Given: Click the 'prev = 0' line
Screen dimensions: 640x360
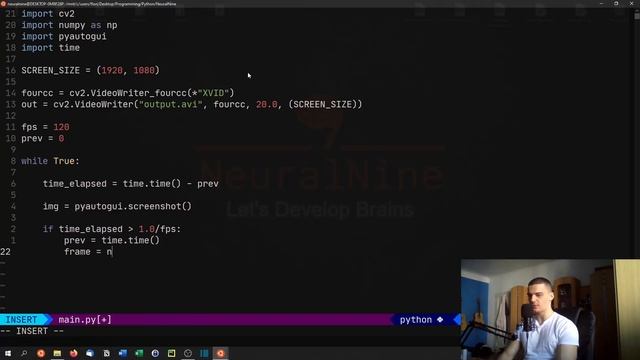Looking at the screenshot, I should (42, 138).
